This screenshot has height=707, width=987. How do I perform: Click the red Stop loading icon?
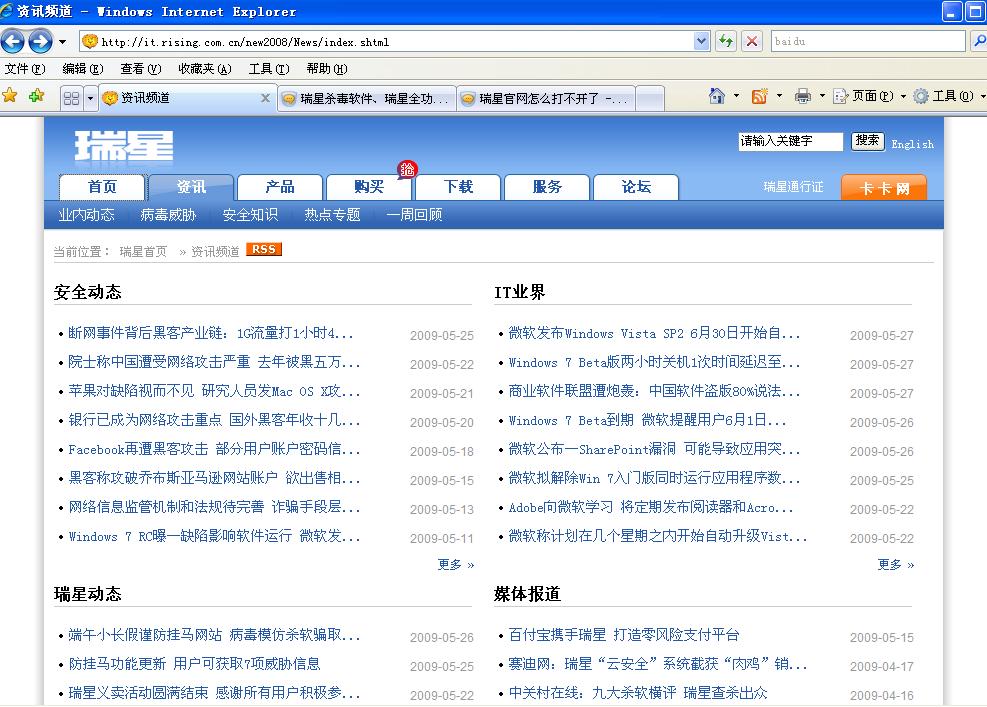tap(752, 41)
